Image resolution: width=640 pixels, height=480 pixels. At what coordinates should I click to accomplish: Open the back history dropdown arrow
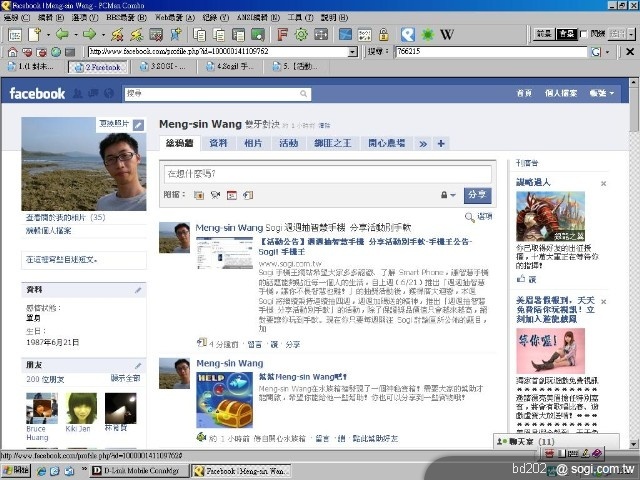[x=76, y=35]
